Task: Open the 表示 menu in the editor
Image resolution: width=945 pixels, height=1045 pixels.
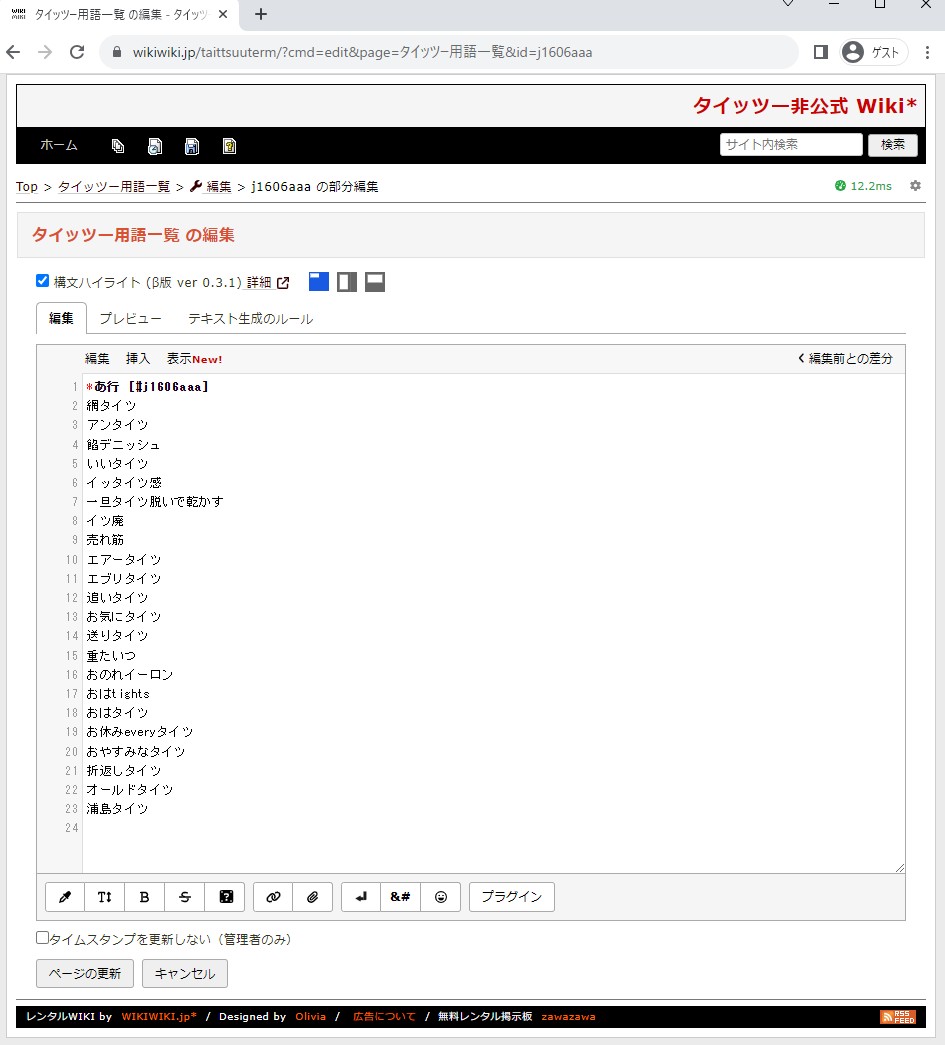Action: click(x=179, y=359)
